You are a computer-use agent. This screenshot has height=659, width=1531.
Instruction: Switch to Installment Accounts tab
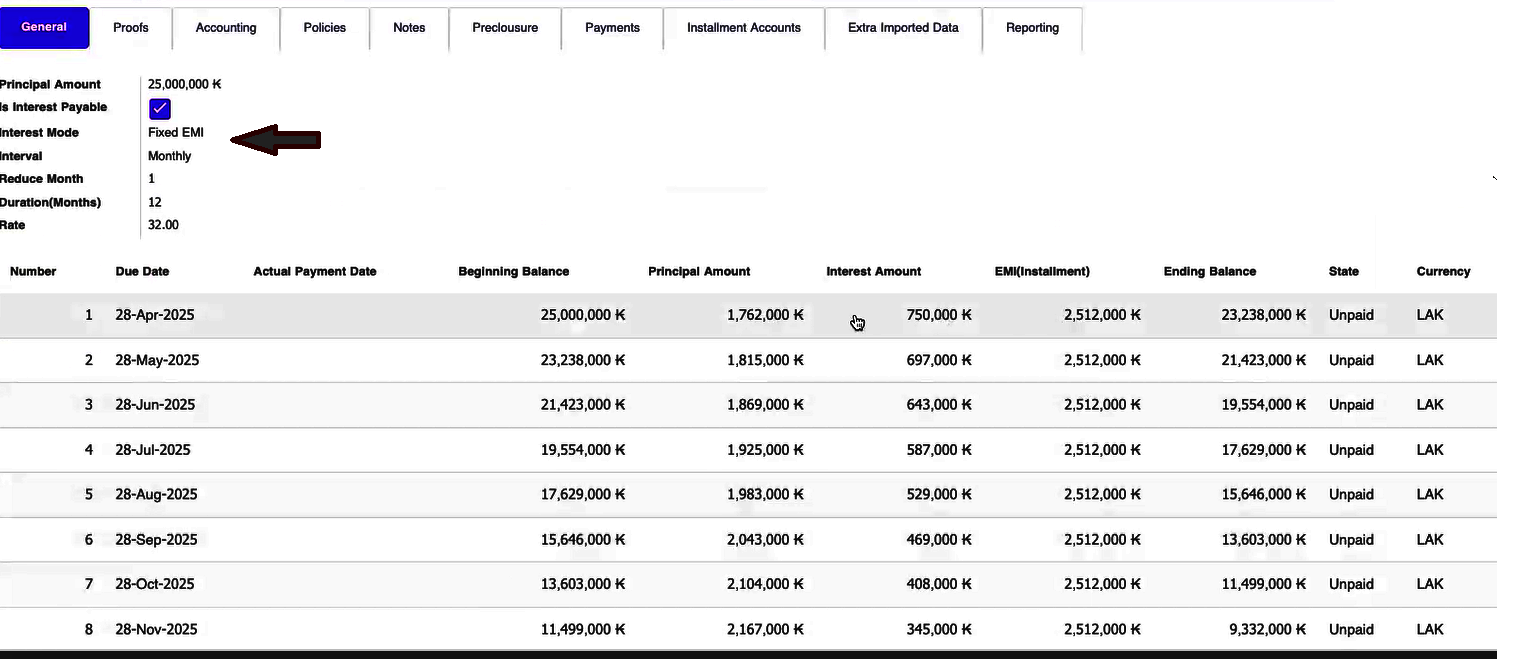point(743,28)
